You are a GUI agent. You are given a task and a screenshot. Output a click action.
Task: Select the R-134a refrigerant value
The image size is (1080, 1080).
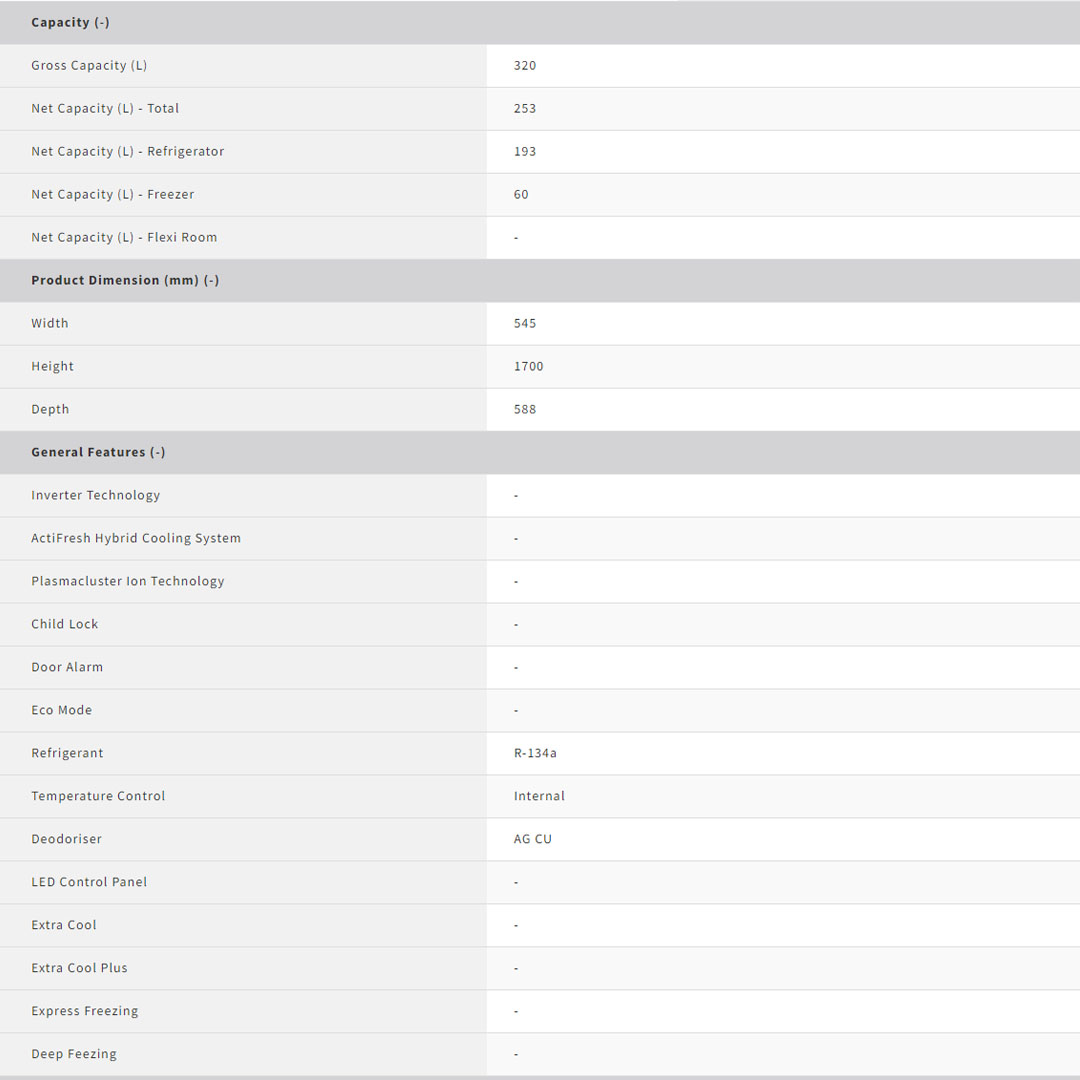click(x=535, y=753)
